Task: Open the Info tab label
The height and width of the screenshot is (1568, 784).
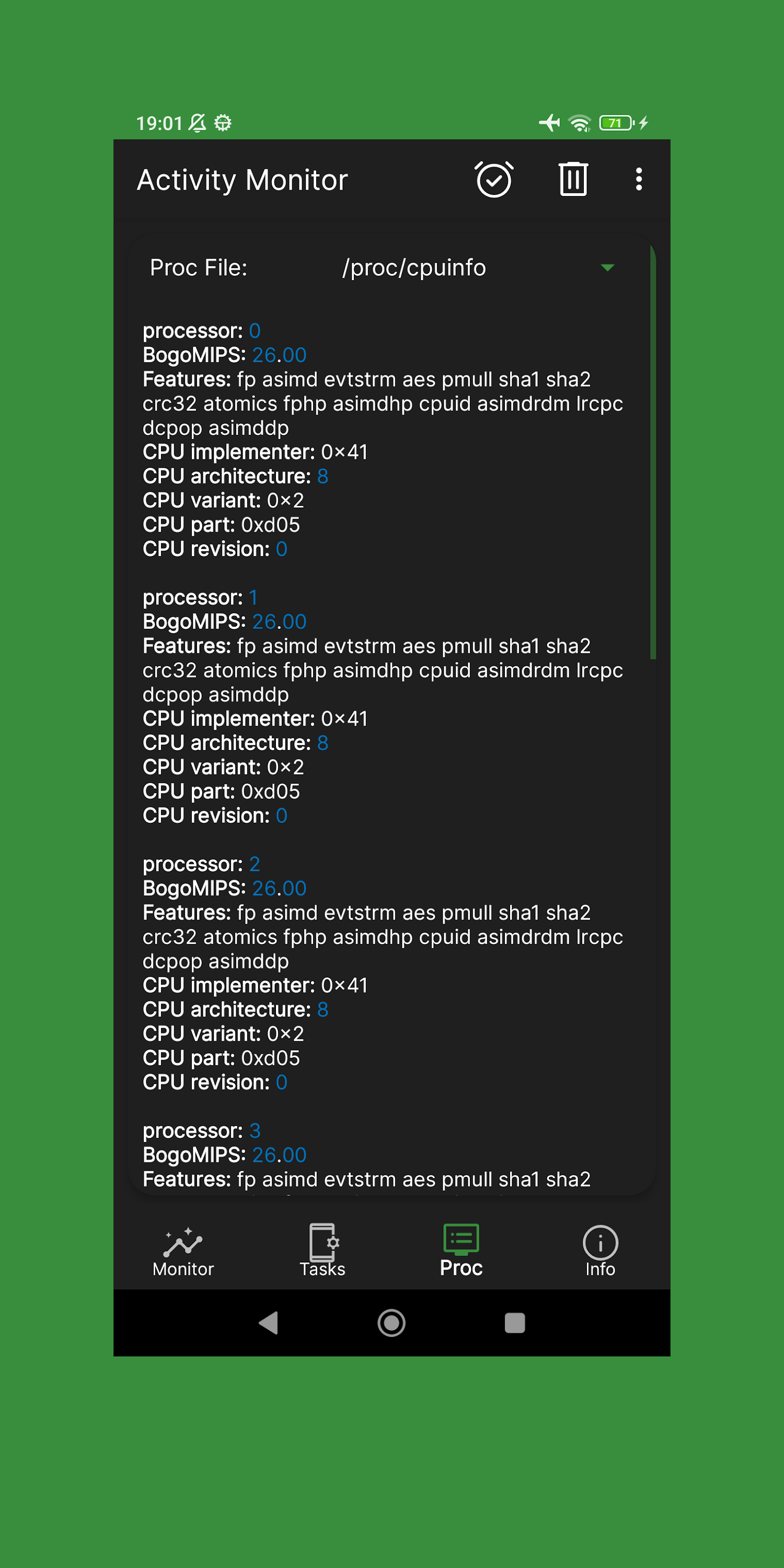Action: click(600, 1269)
